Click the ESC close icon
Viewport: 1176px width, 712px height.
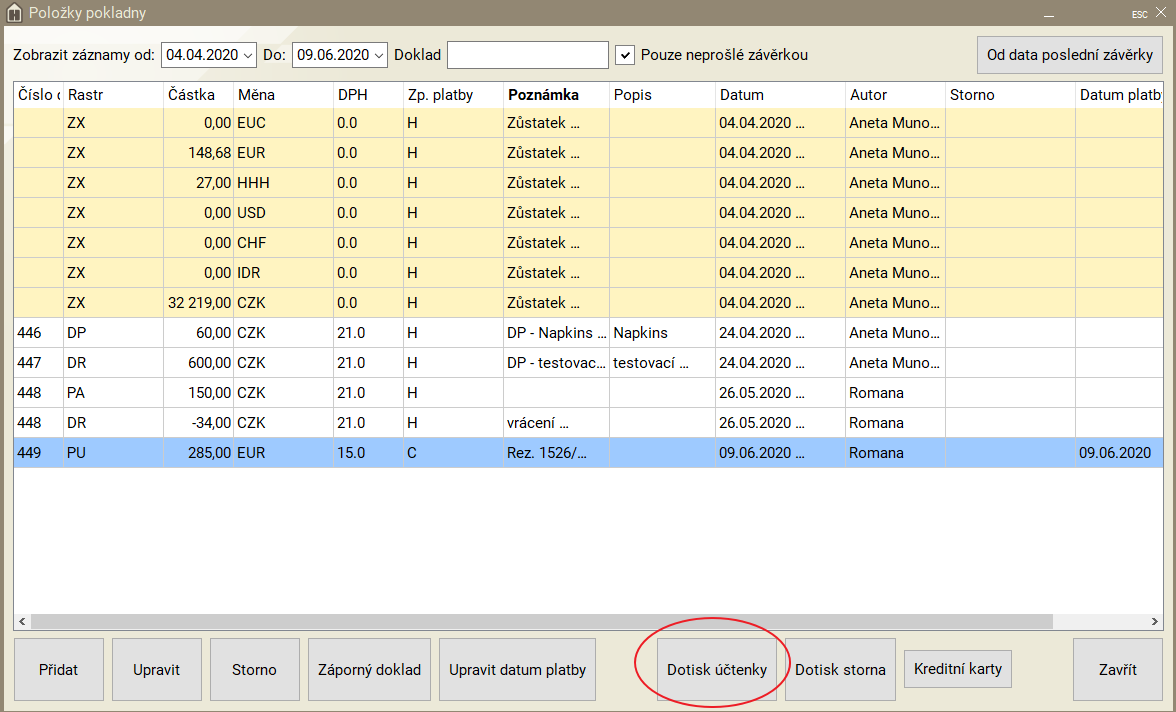click(1159, 13)
